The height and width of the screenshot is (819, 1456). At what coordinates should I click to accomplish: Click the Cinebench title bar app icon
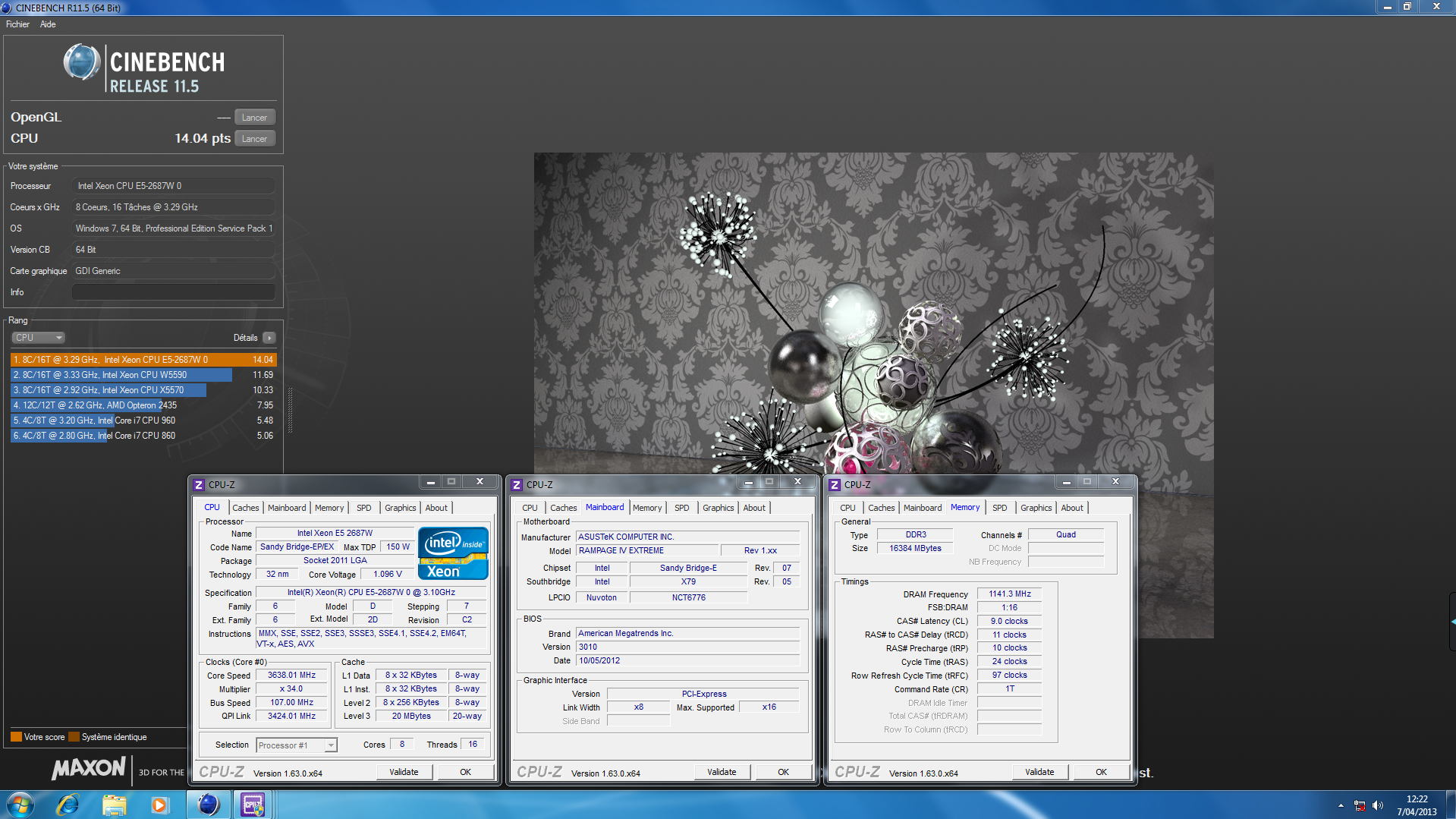pyautogui.click(x=8, y=8)
